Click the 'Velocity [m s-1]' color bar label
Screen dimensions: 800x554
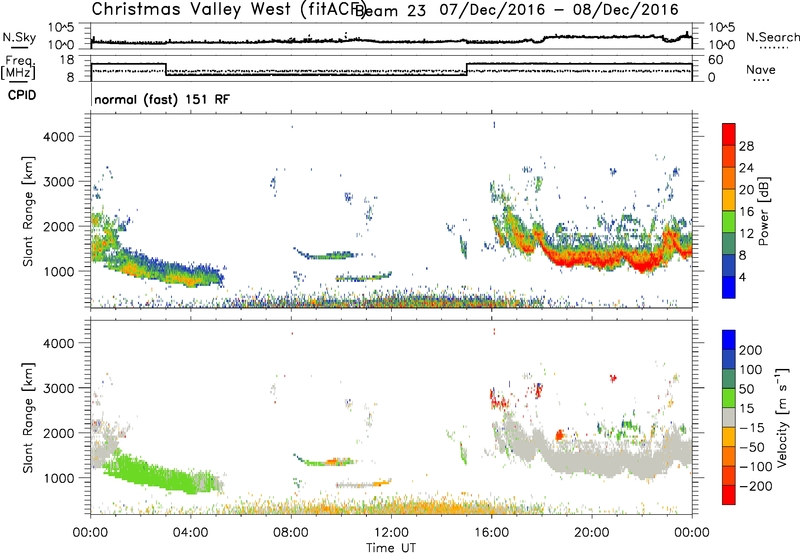click(x=783, y=417)
